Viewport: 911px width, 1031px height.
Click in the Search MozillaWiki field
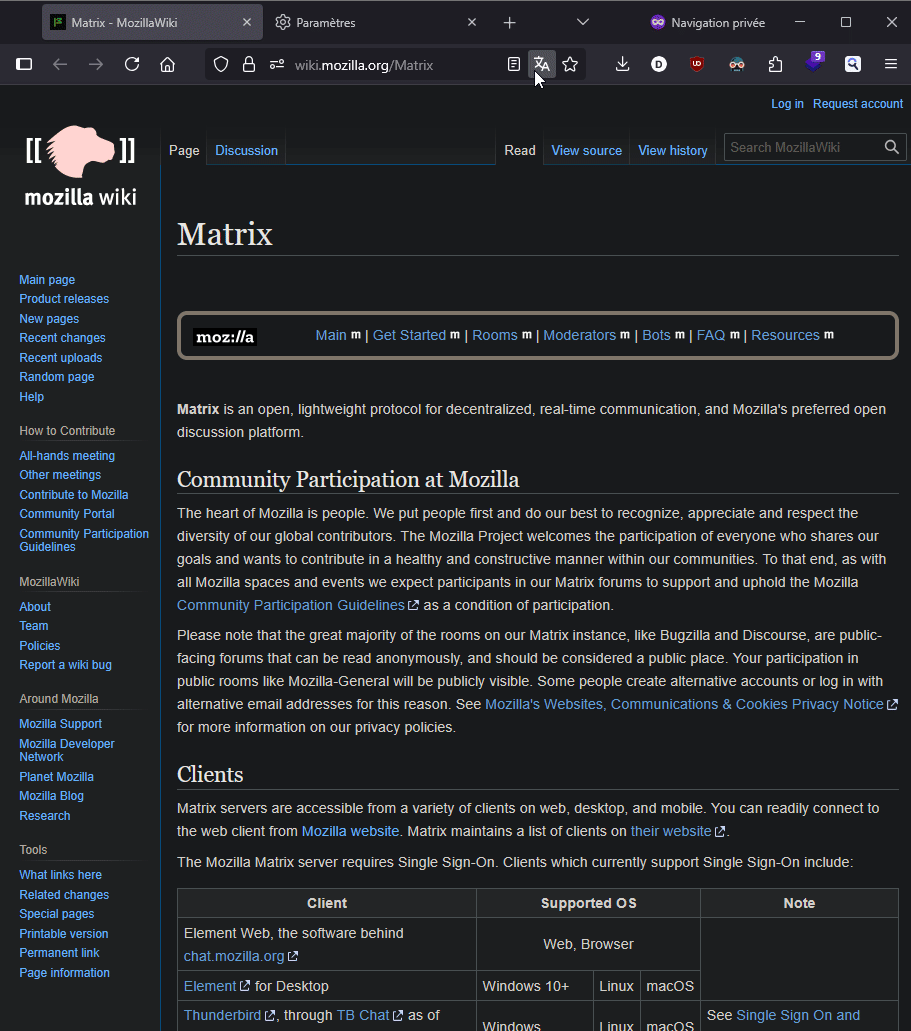801,147
